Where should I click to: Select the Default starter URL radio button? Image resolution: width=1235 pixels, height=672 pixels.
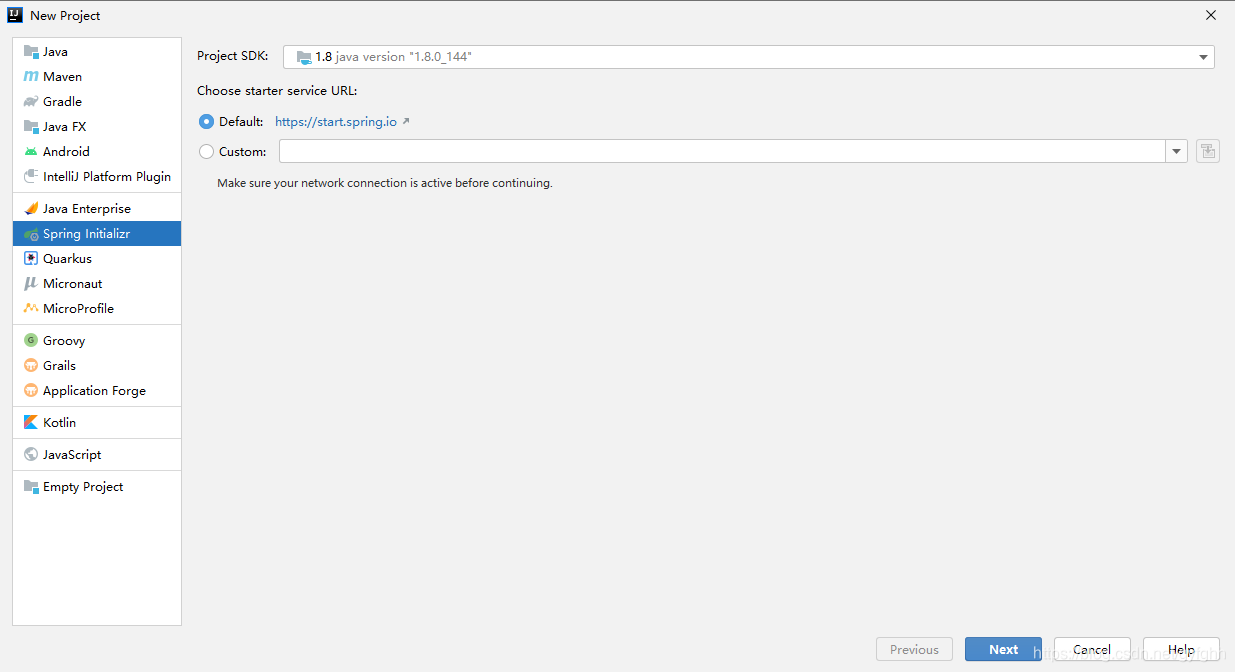[x=206, y=121]
